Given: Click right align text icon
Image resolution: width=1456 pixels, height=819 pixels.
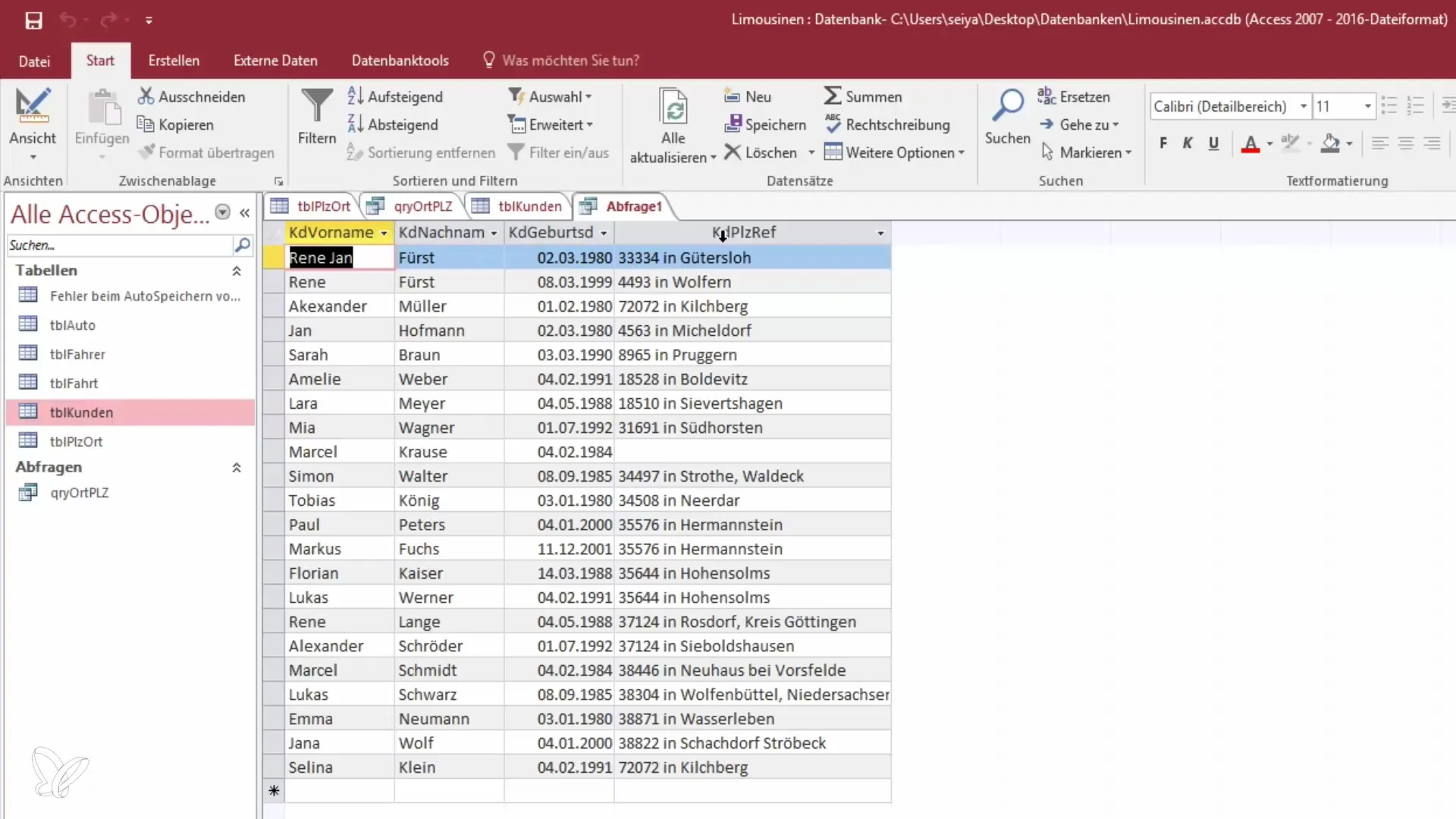Looking at the screenshot, I should tap(1432, 143).
